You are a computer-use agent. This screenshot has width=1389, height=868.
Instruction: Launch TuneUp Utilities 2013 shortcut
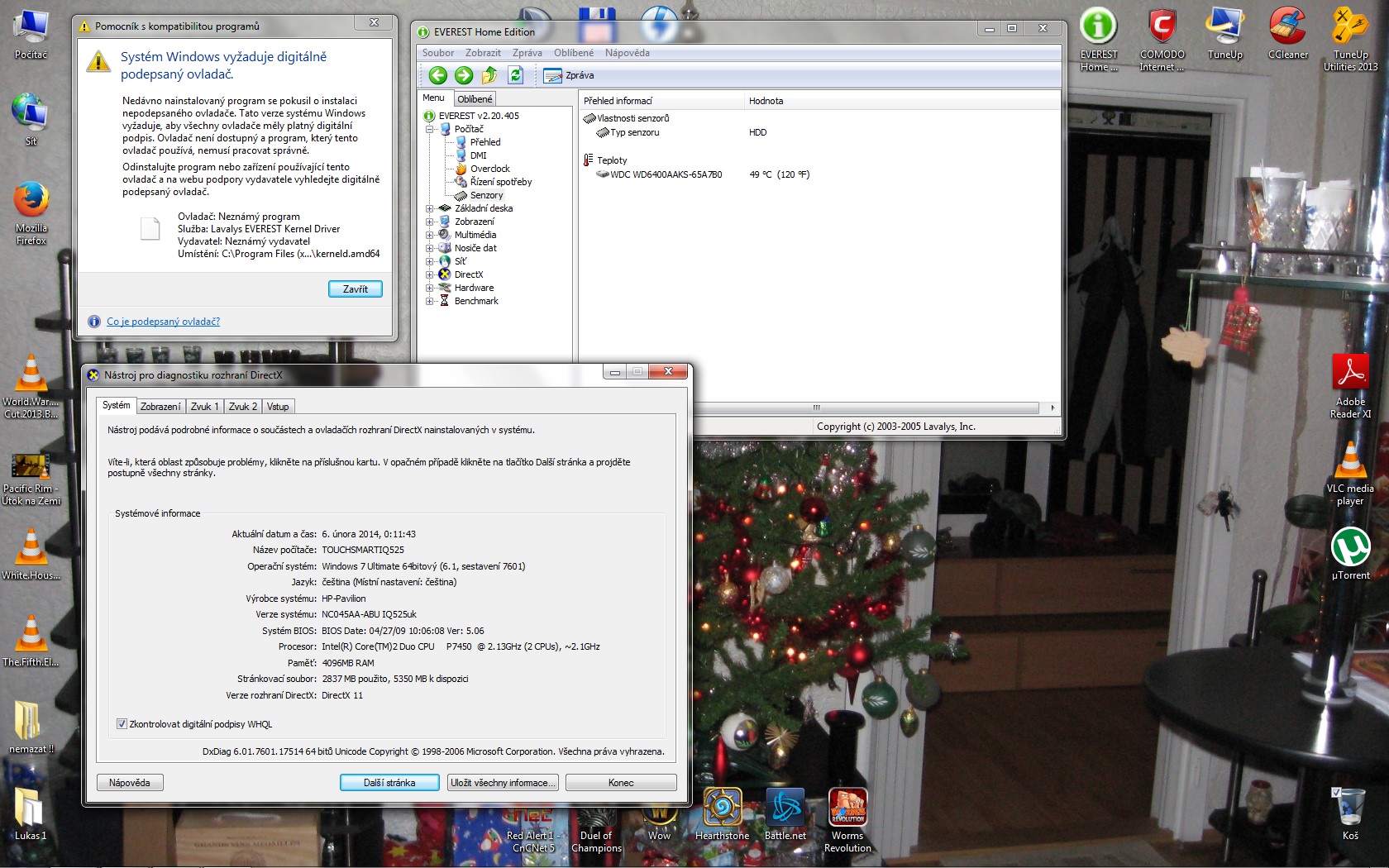[x=1350, y=40]
